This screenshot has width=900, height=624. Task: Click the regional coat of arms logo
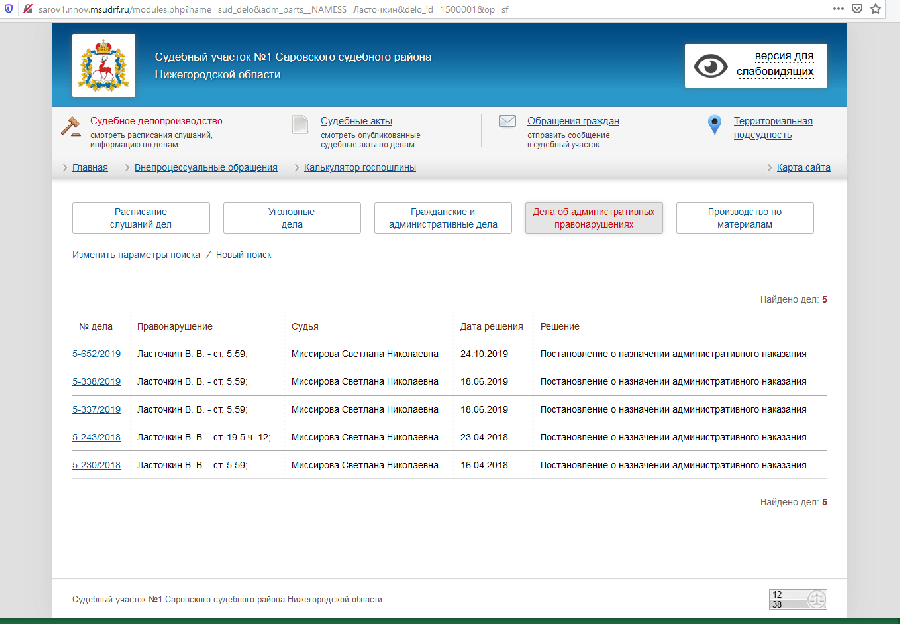click(104, 66)
